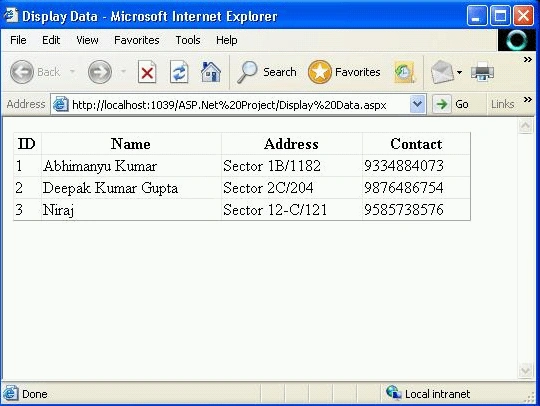540x406 pixels.
Task: Open the Favorites star toolbar button
Action: [344, 72]
